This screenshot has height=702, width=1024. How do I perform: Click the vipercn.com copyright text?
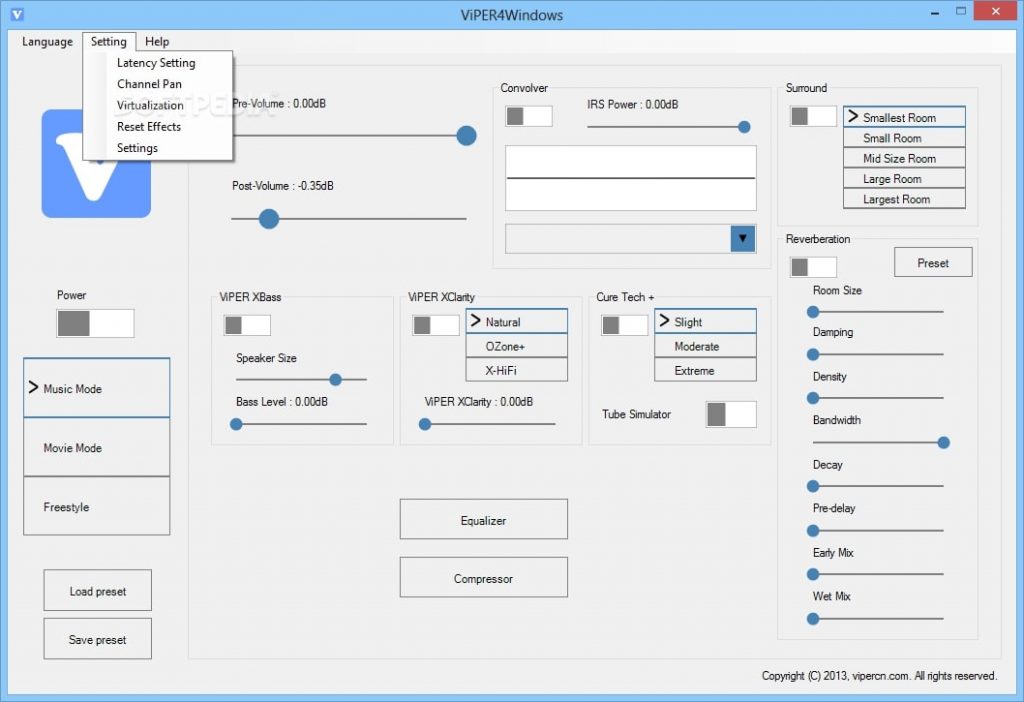coord(879,676)
